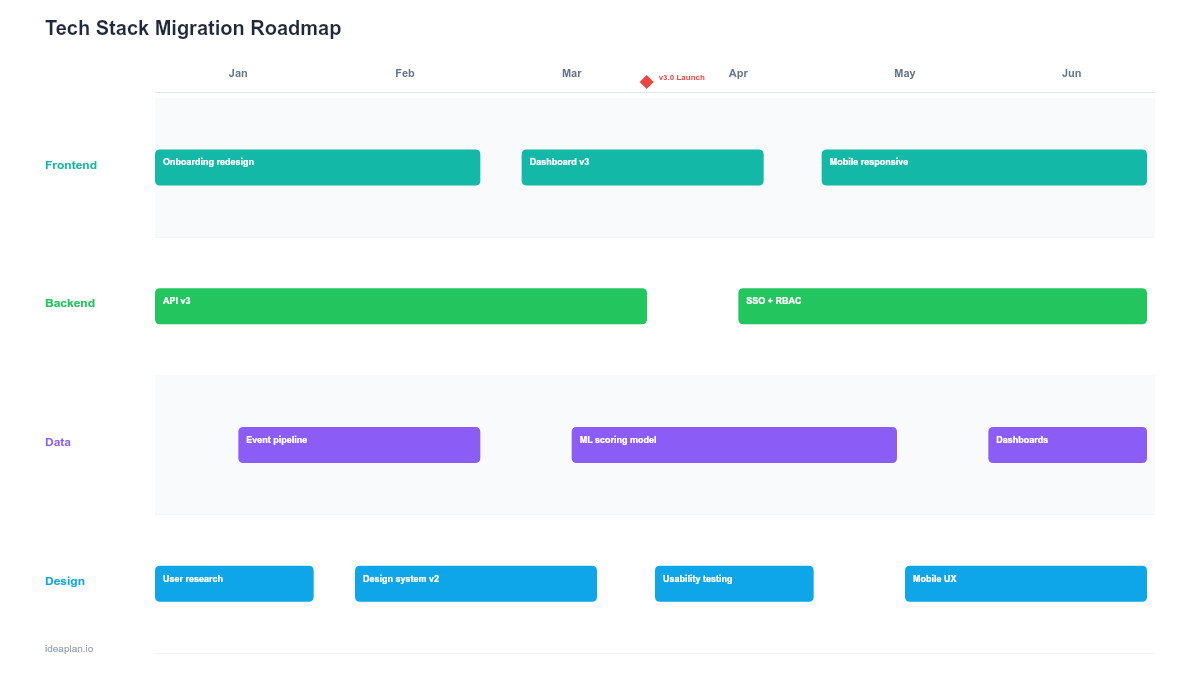
Task: Select the Design system v2 bar
Action: [x=475, y=583]
